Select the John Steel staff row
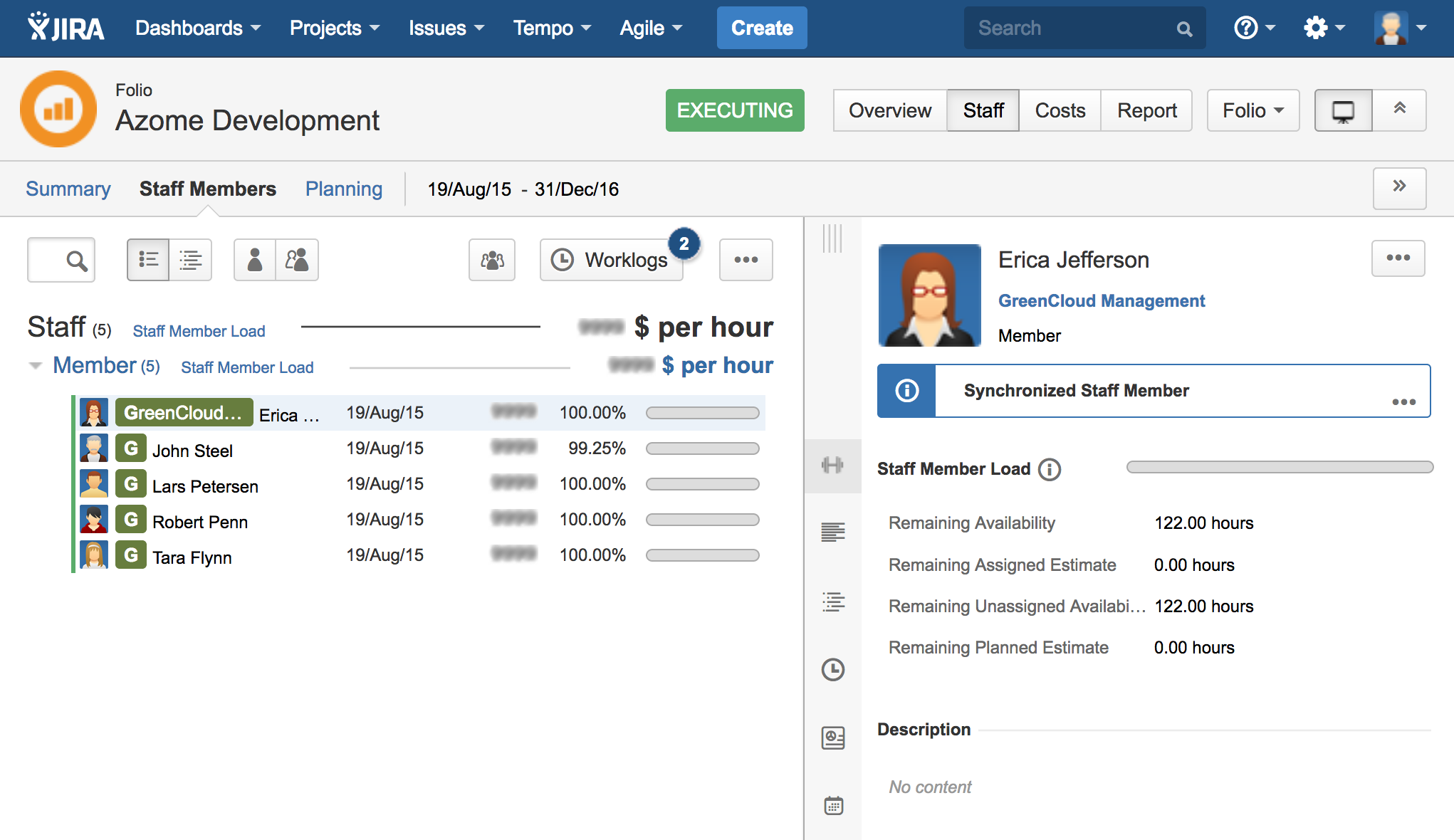1454x840 pixels. pyautogui.click(x=192, y=451)
